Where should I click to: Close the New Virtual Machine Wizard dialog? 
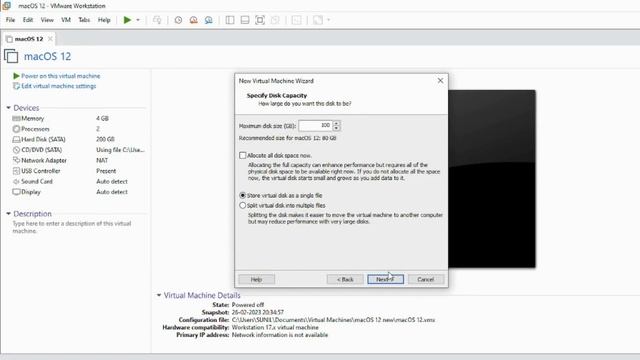(440, 81)
